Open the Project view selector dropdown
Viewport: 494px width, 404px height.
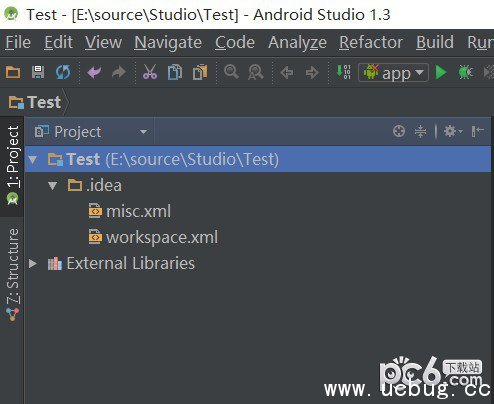tap(91, 132)
